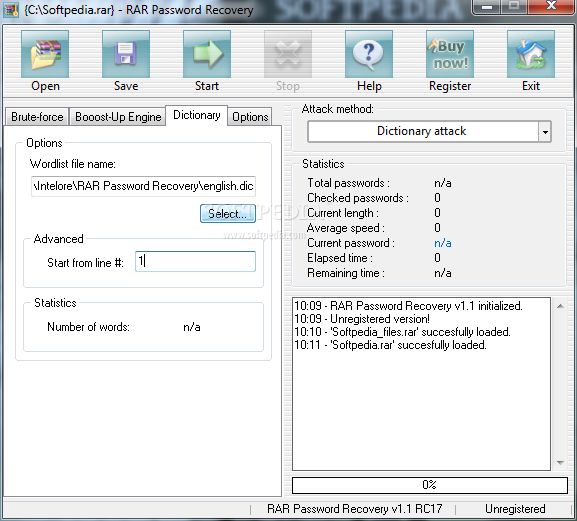Screen dimensions: 577x521
Task: Go to the Options tab
Action: coord(250,117)
